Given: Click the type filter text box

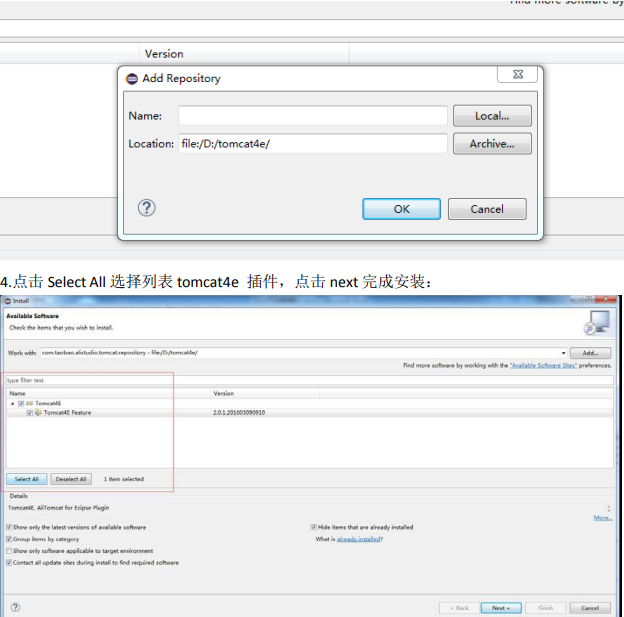Looking at the screenshot, I should (309, 380).
